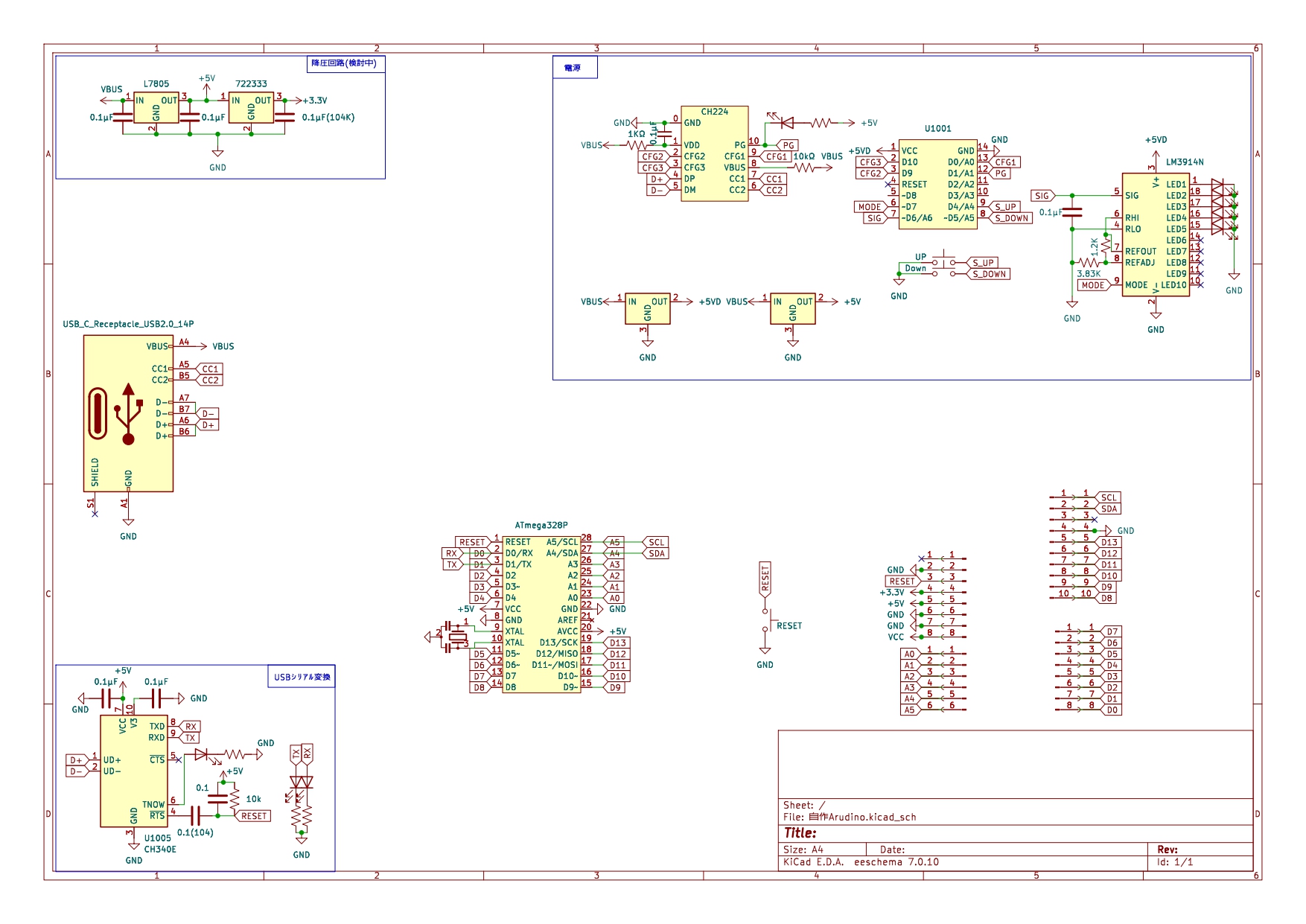Select the VBUS to +5VD regulator symbol
The image size is (1306, 924).
click(647, 308)
